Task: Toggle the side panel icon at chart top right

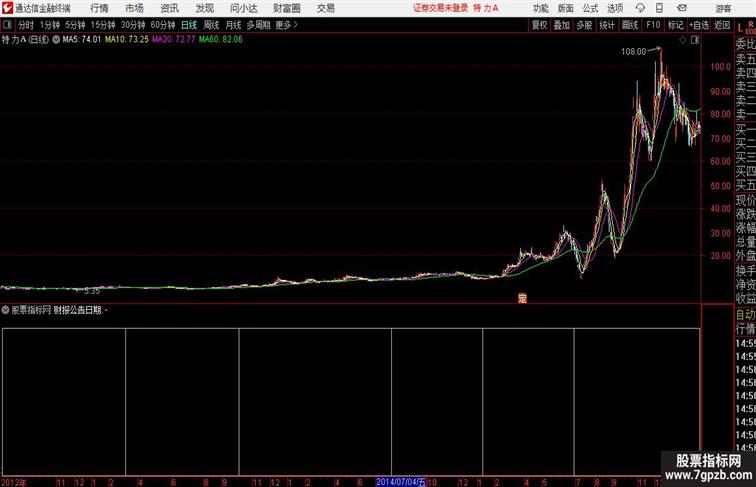Action: pos(695,40)
